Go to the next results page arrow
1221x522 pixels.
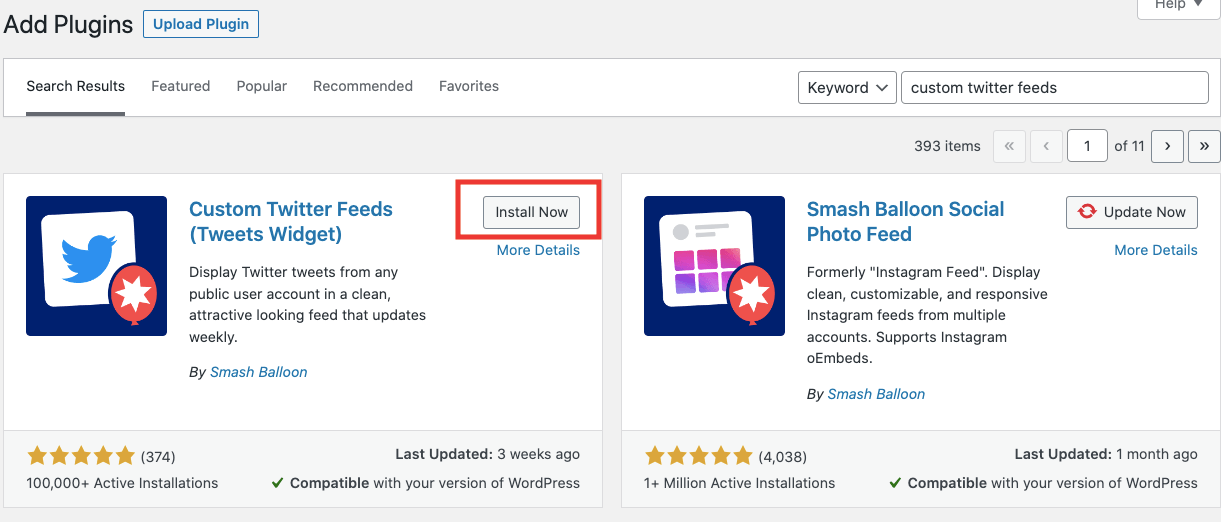(1167, 146)
